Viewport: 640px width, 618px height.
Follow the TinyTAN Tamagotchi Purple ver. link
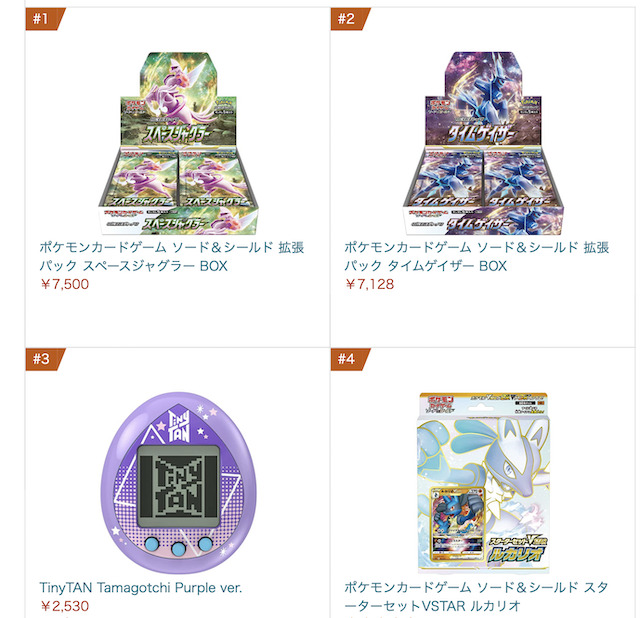click(x=141, y=588)
